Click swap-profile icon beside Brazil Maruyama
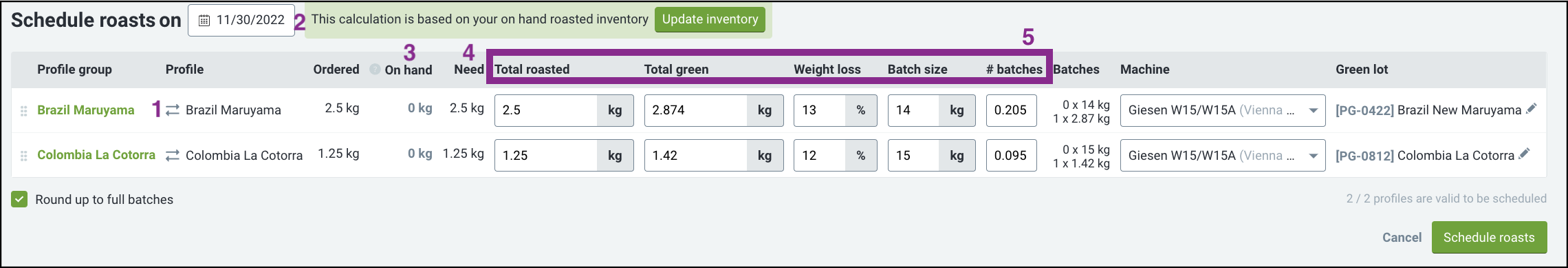The image size is (1568, 268). 173,110
